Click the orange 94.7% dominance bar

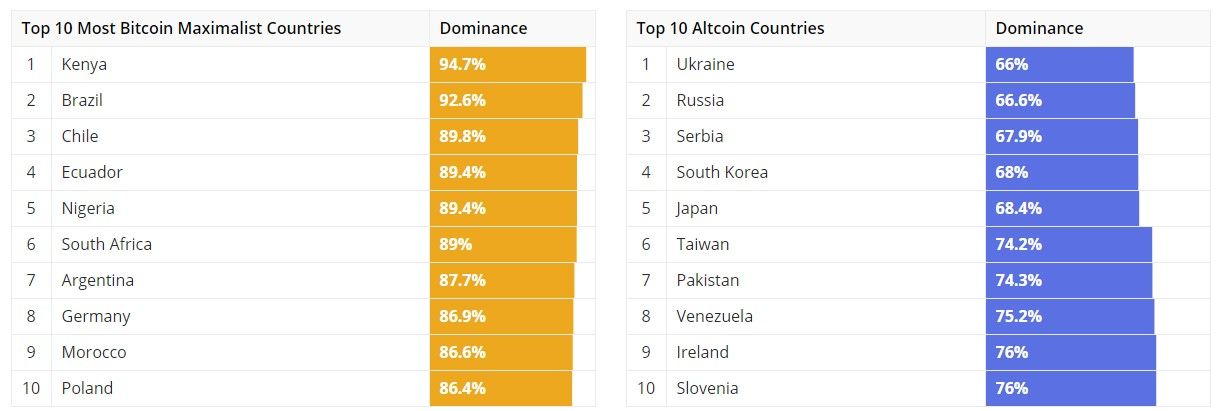pos(507,64)
